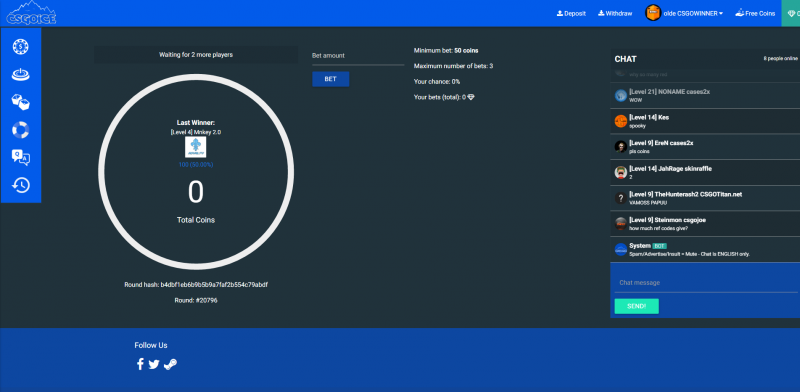Open the FAQ Q&A sidebar icon

point(20,158)
